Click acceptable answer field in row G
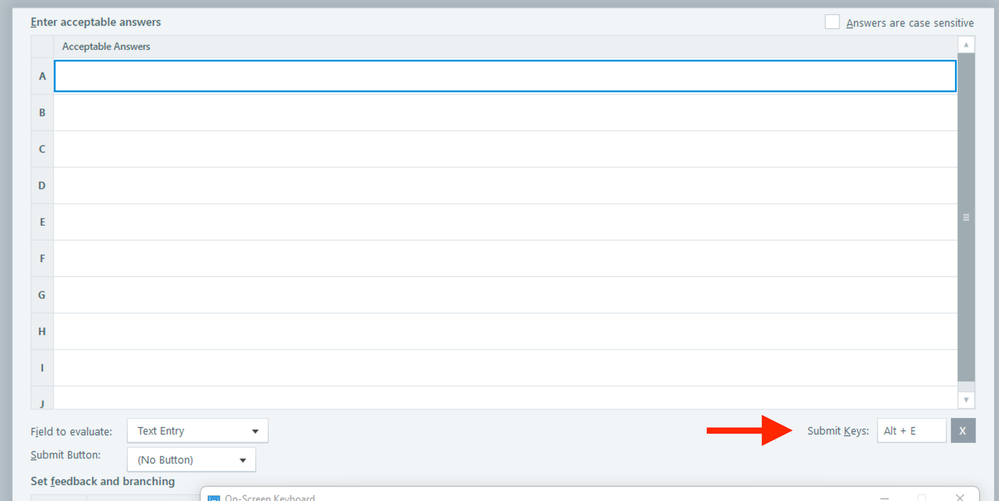The width and height of the screenshot is (999, 501). click(505, 295)
